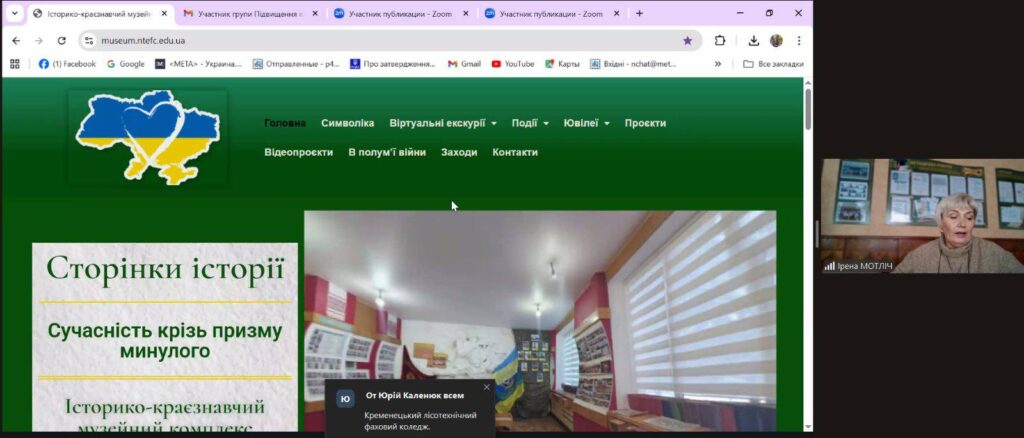Show hidden bookmarks with the chevron

717,64
